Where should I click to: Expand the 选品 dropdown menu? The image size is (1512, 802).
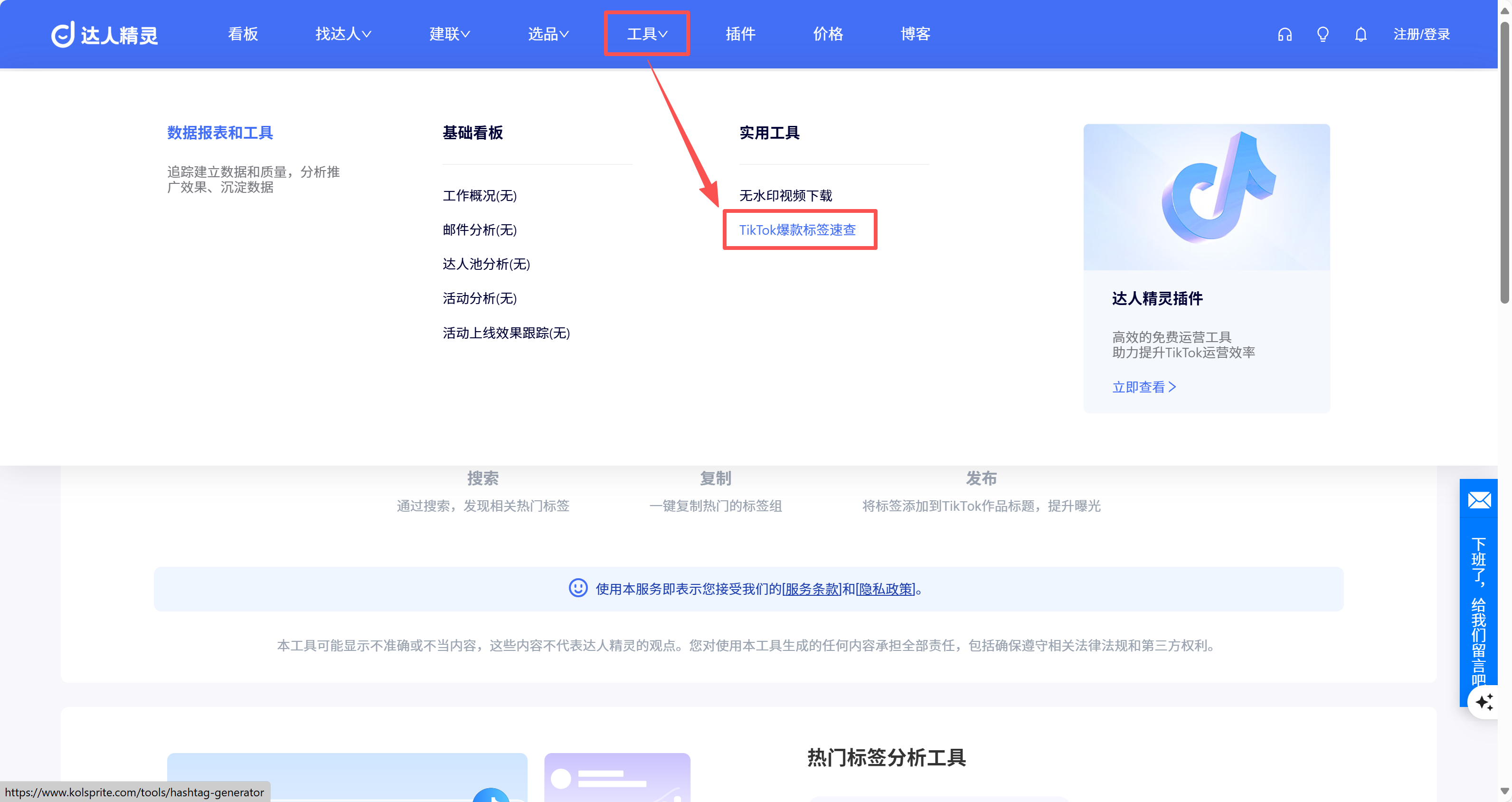point(548,34)
